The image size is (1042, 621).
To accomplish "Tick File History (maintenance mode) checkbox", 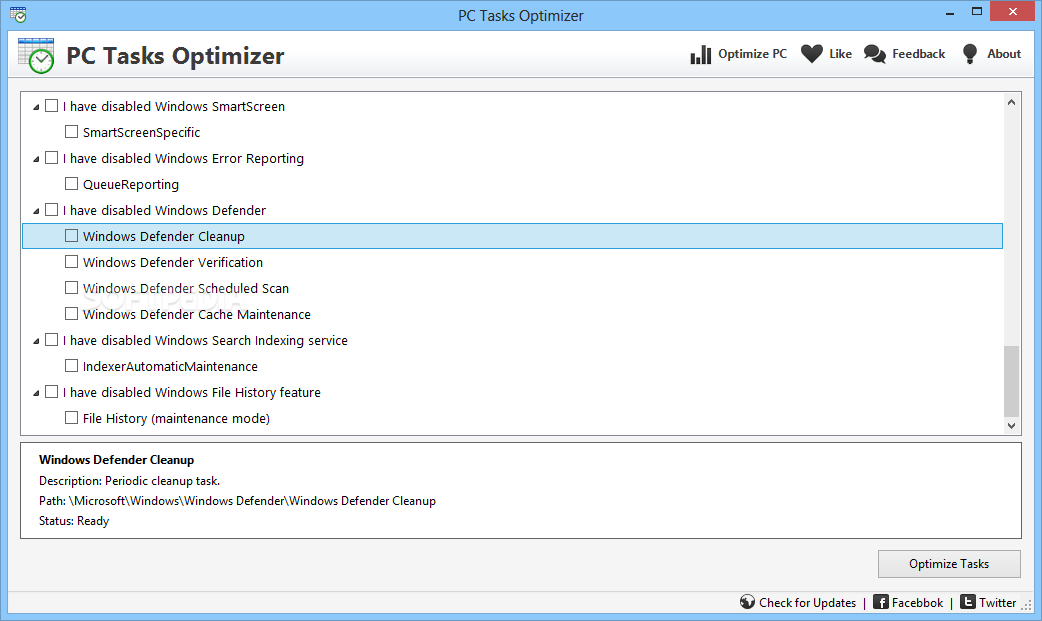I will 72,418.
